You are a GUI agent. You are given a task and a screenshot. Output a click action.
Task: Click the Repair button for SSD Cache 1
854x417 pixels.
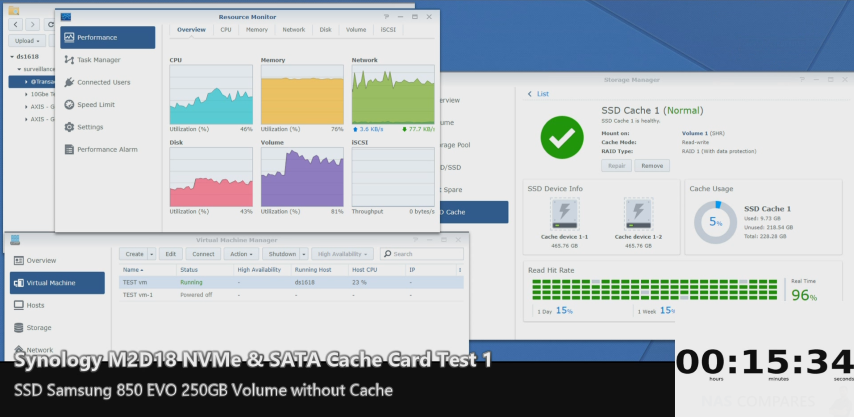(617, 165)
